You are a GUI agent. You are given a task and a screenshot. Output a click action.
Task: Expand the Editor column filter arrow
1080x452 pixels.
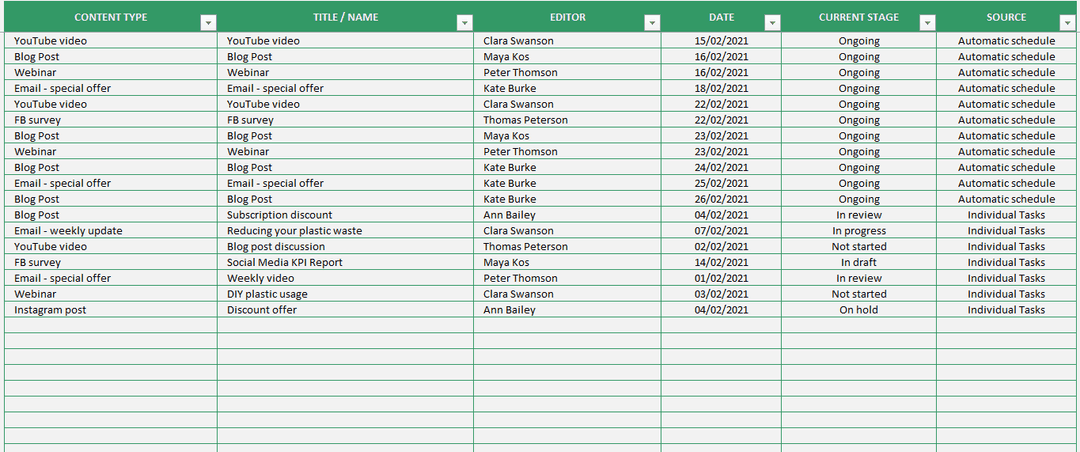point(652,23)
